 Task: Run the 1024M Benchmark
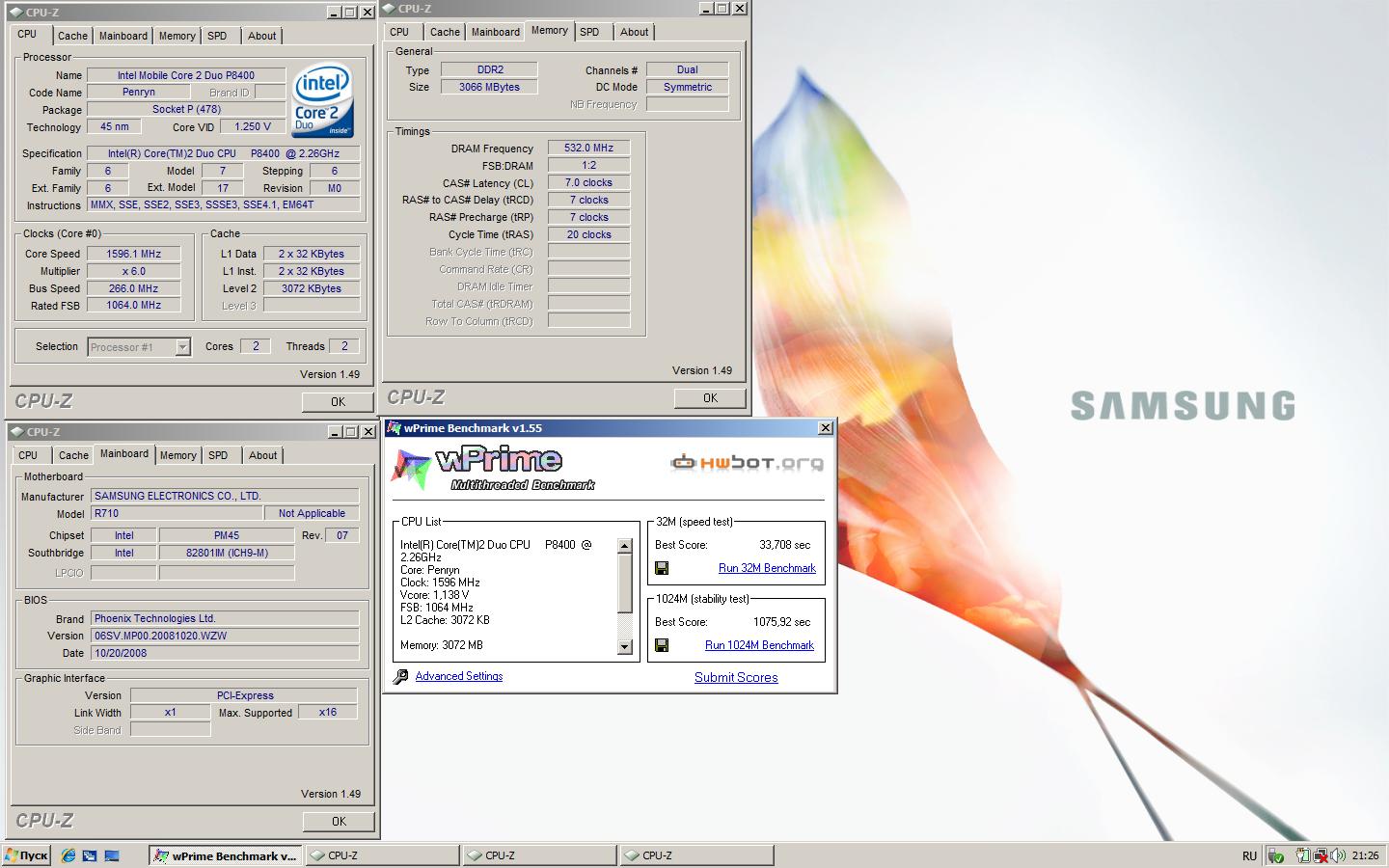pyautogui.click(x=759, y=645)
